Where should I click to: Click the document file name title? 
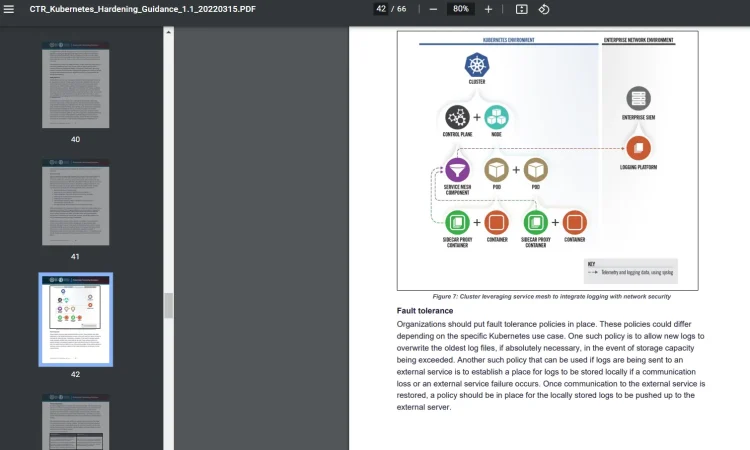(143, 9)
